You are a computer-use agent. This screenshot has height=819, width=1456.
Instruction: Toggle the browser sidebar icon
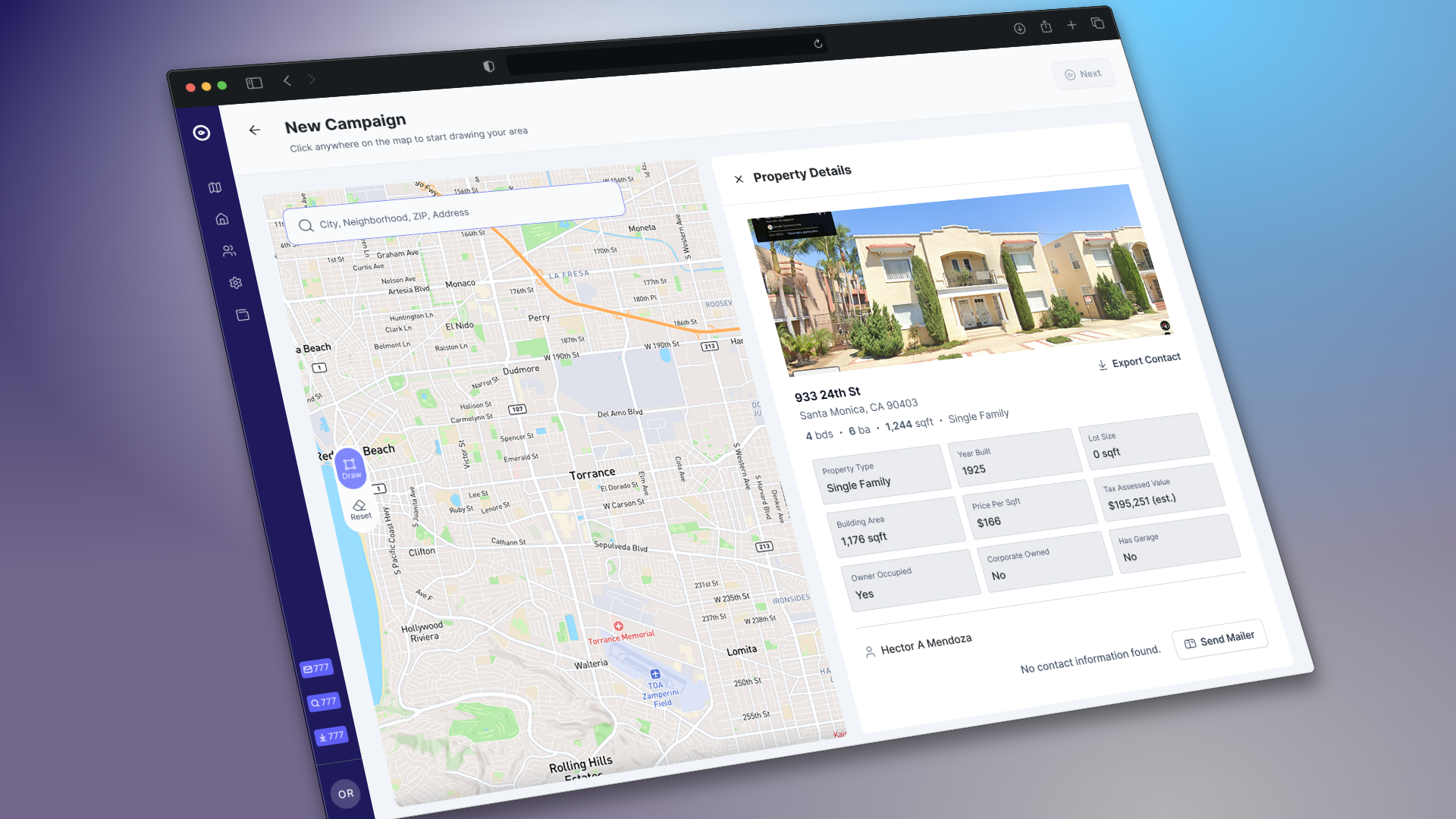[254, 83]
